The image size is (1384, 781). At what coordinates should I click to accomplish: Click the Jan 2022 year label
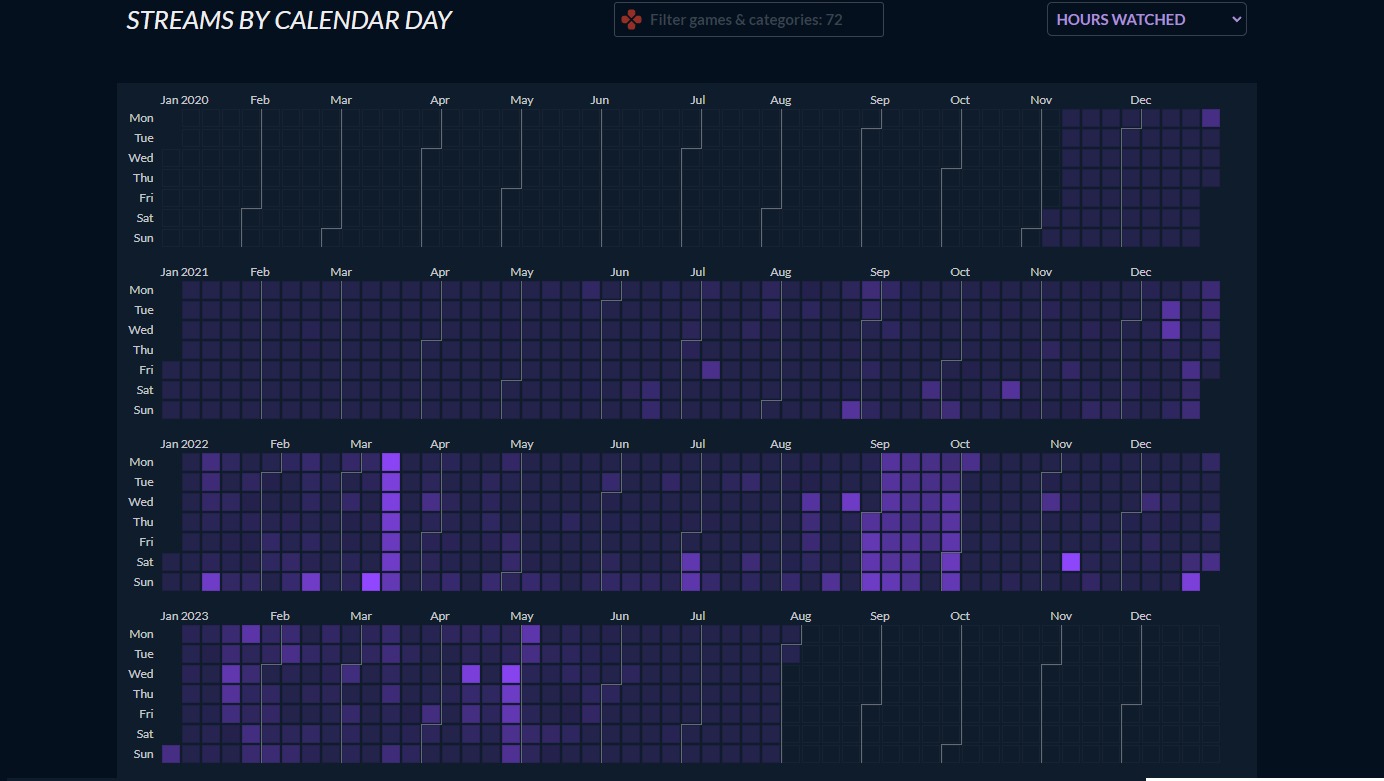coord(184,444)
